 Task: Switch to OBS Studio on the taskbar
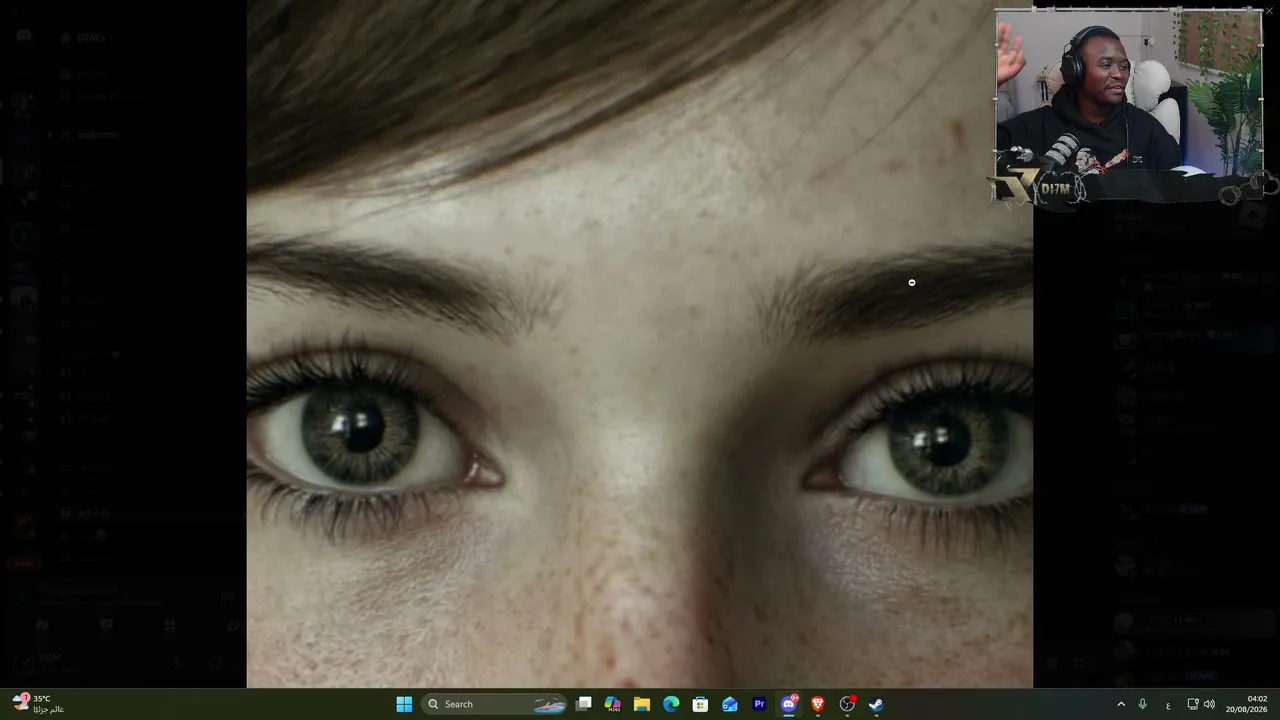tap(847, 704)
